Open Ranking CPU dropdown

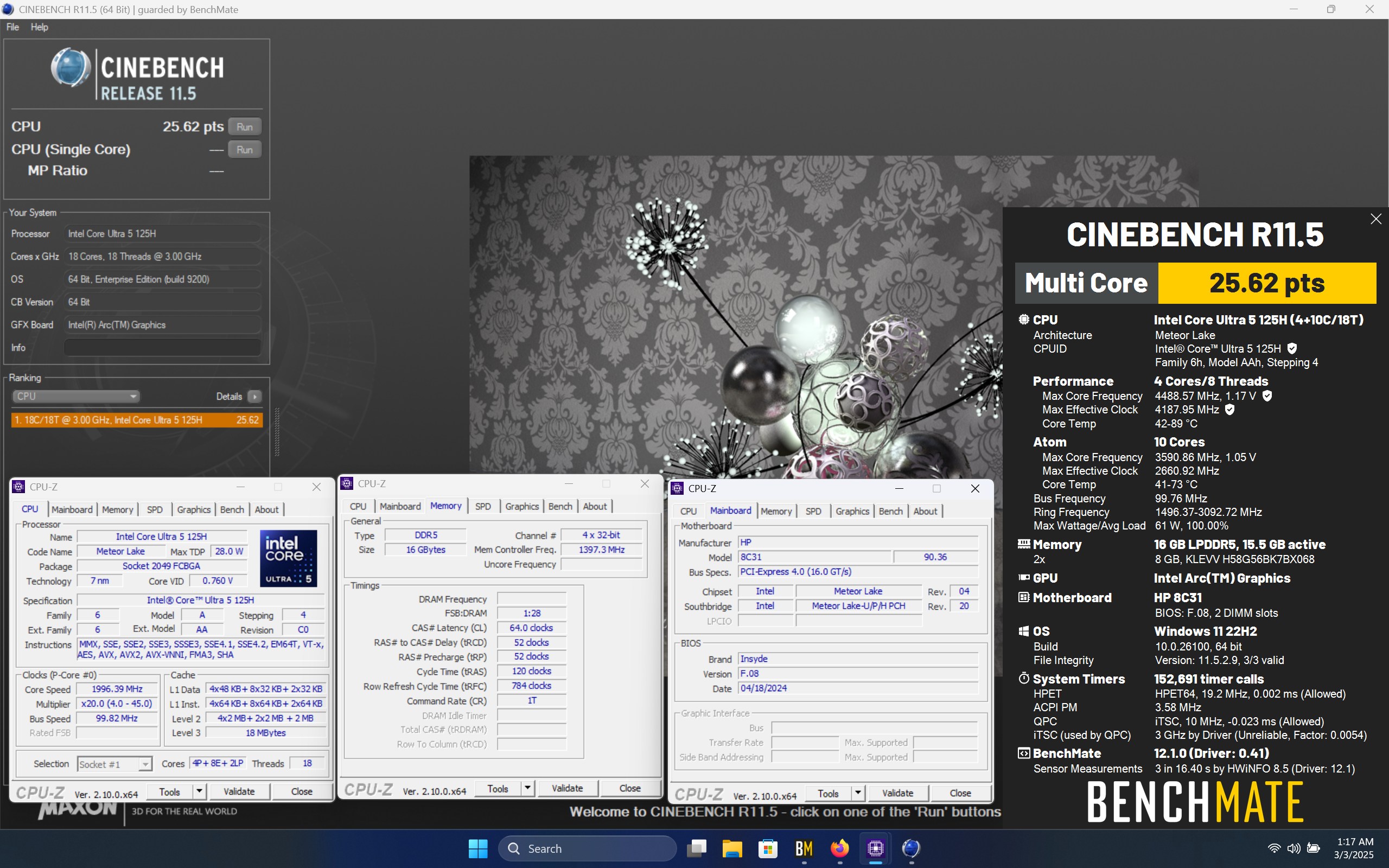(x=76, y=396)
